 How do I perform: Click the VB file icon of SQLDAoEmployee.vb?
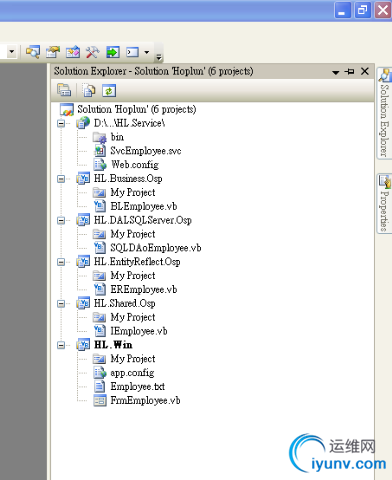(x=100, y=248)
